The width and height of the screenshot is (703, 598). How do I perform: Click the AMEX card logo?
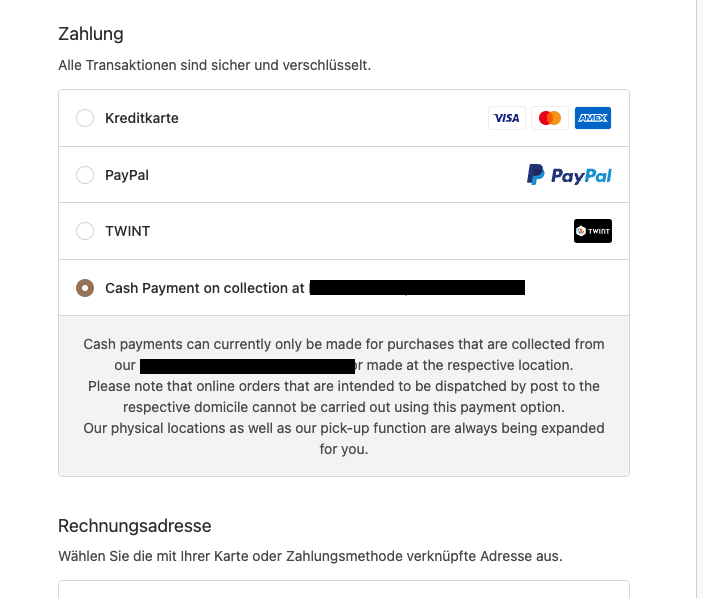click(593, 118)
